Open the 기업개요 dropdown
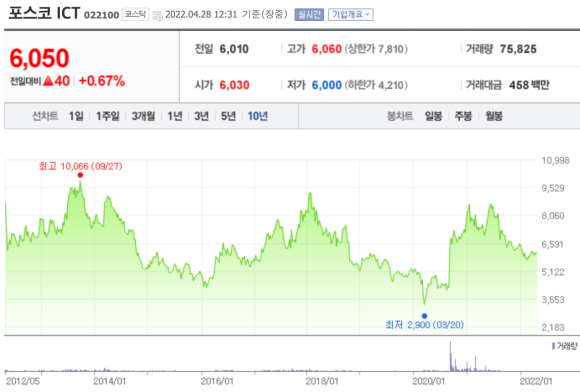Image resolution: width=580 pixels, height=392 pixels. pos(351,15)
